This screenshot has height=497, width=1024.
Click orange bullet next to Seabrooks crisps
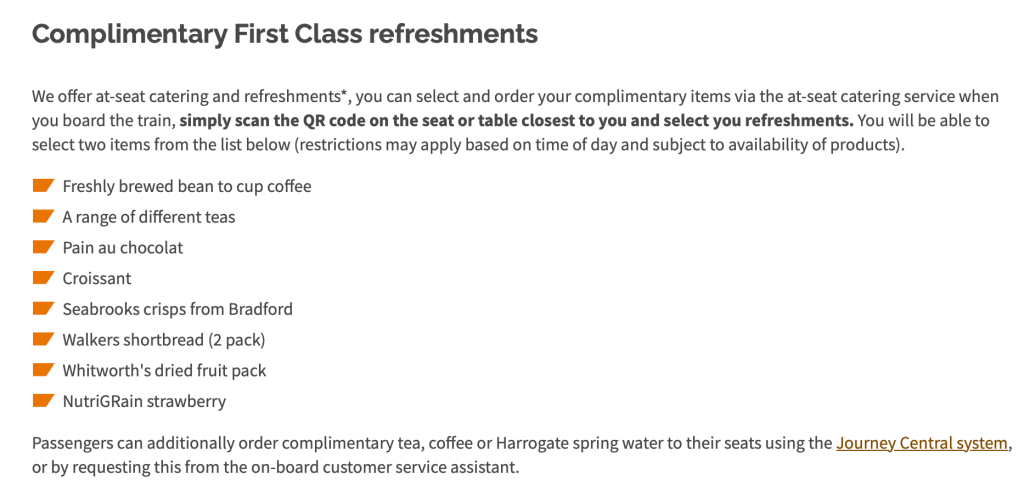click(43, 309)
